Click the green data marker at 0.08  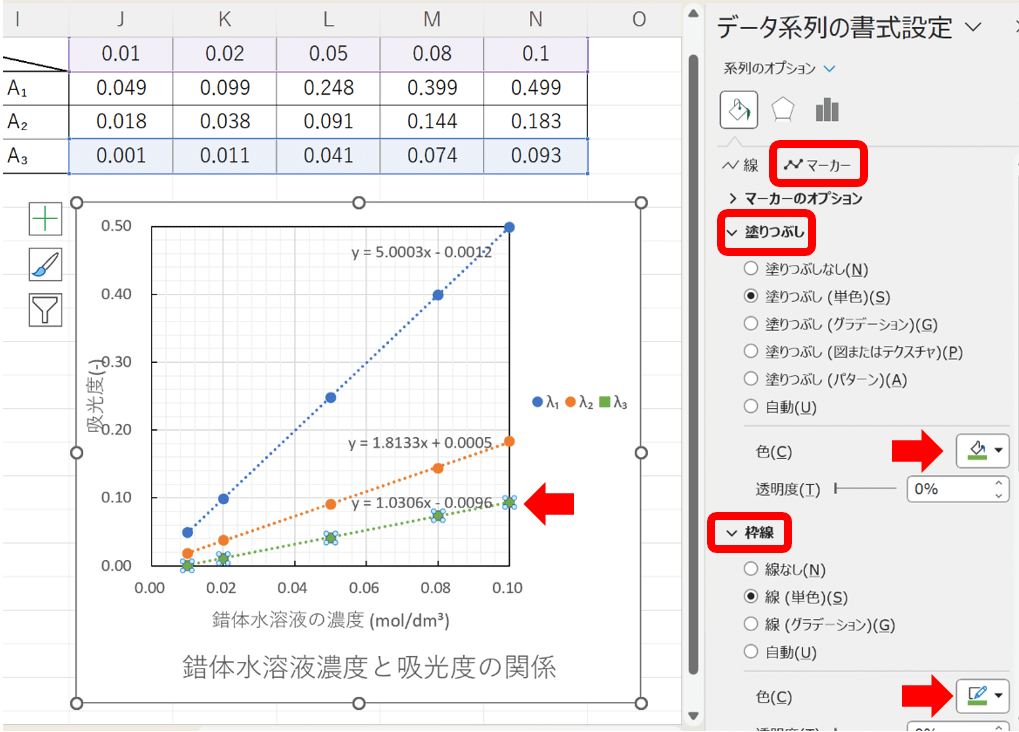[438, 516]
